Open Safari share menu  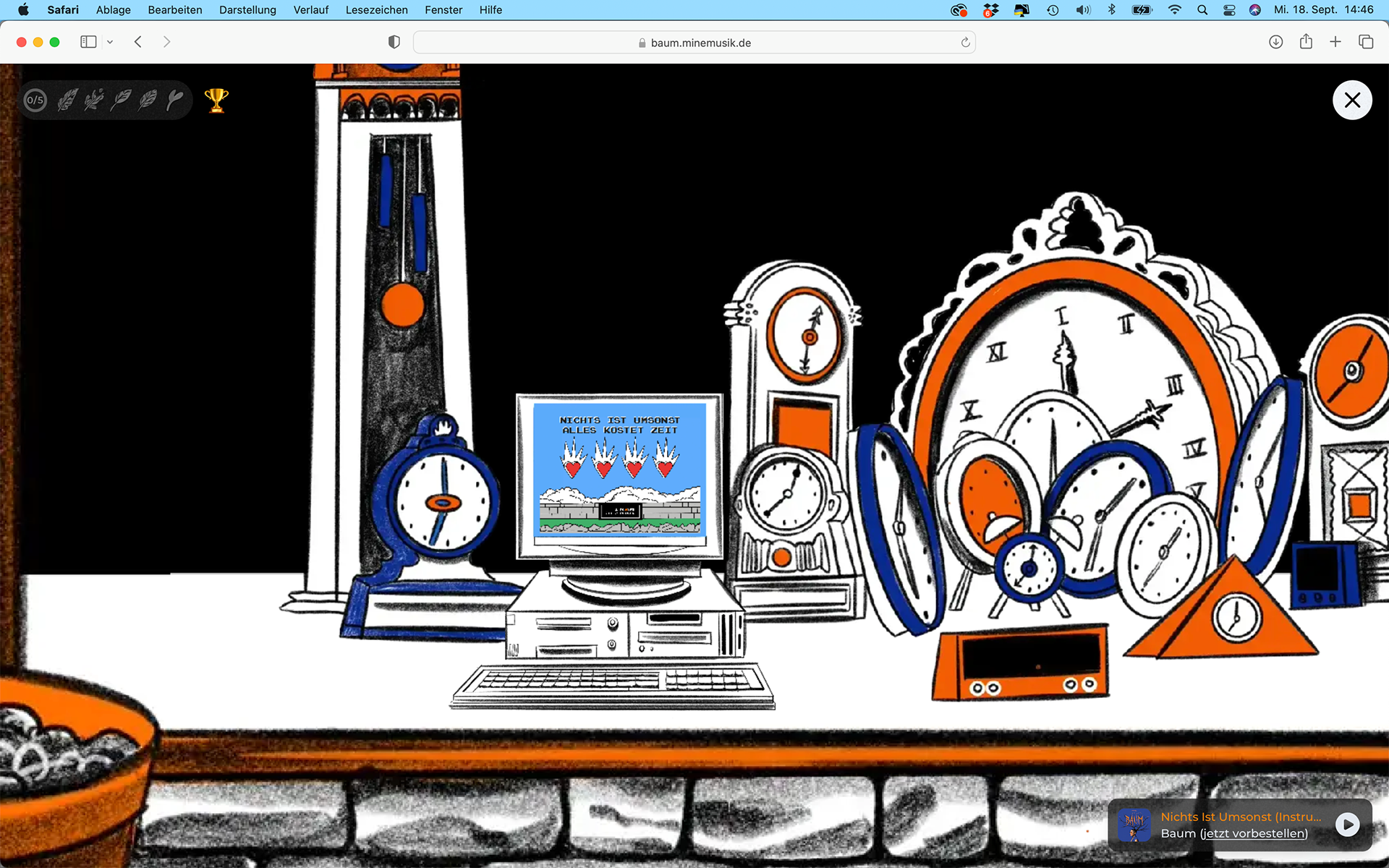pyautogui.click(x=1306, y=42)
